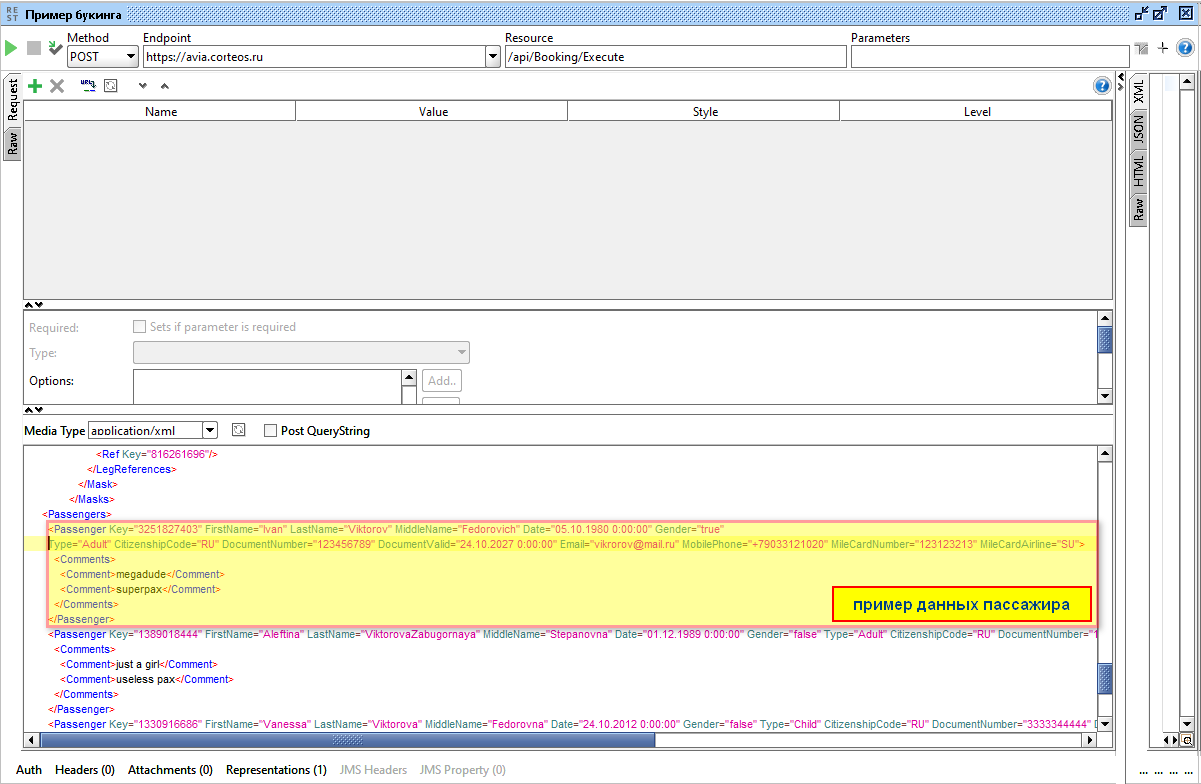This screenshot has height=784, width=1201.
Task: Move the parameter up with the up arrow
Action: point(165,86)
